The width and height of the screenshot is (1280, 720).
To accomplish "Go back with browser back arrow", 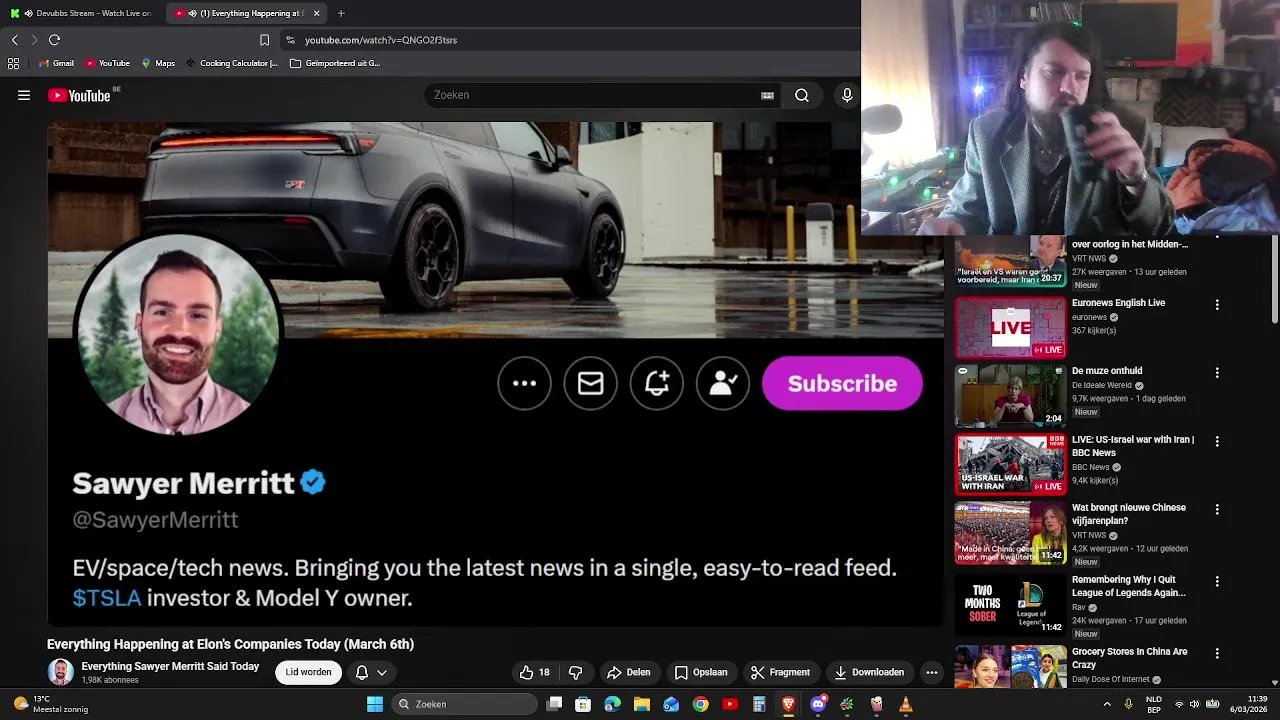I will (x=14, y=40).
